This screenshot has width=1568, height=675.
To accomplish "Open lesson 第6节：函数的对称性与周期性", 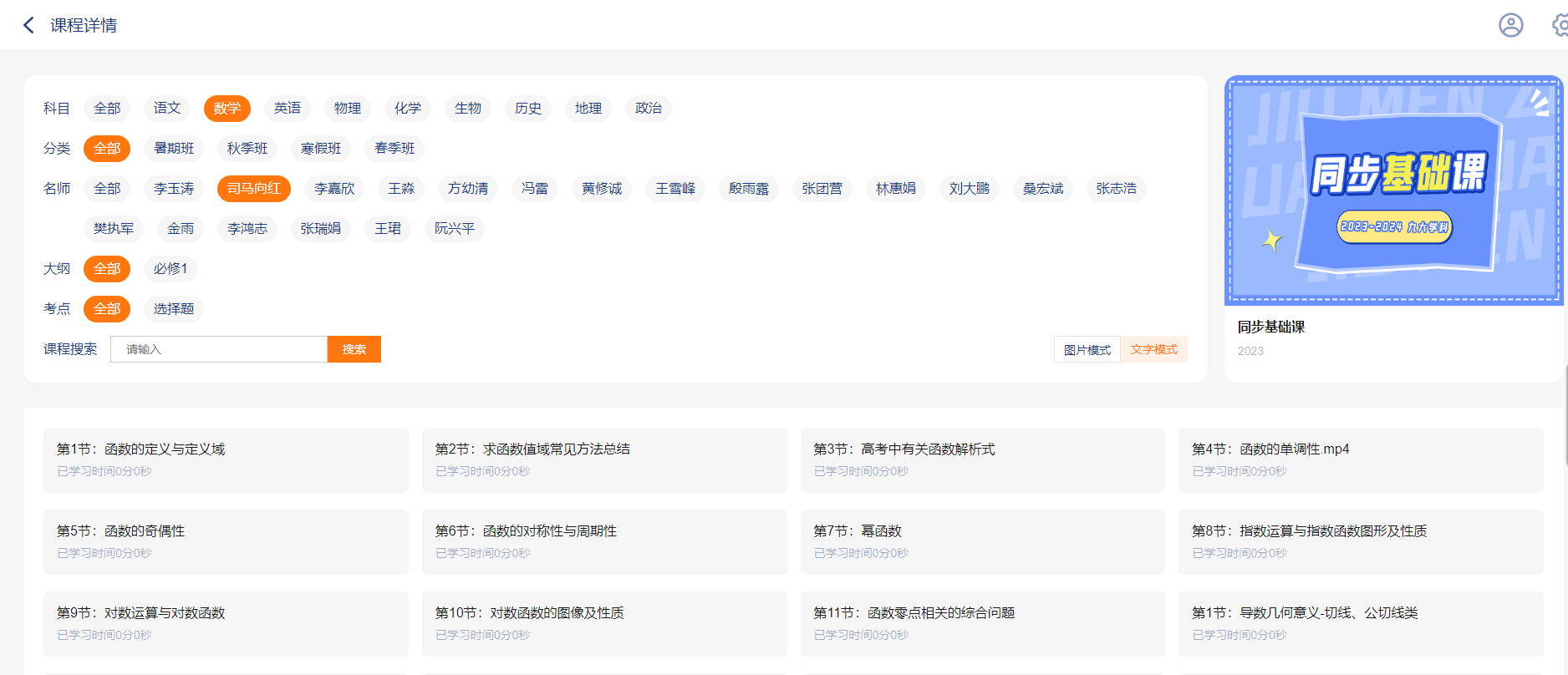I will tap(604, 542).
